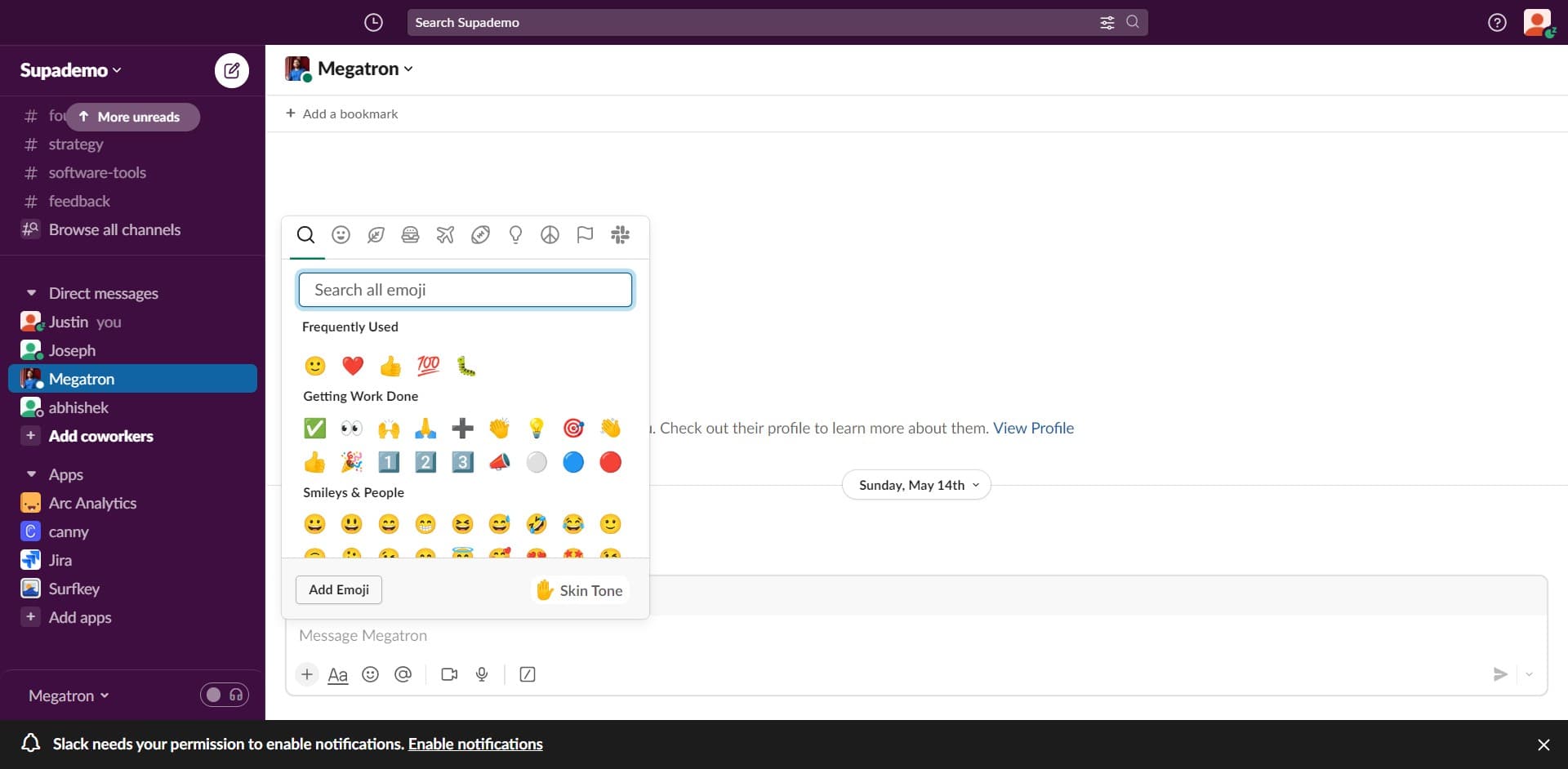Toggle the huddle headphones switch
This screenshot has width=1568, height=769.
click(x=225, y=695)
